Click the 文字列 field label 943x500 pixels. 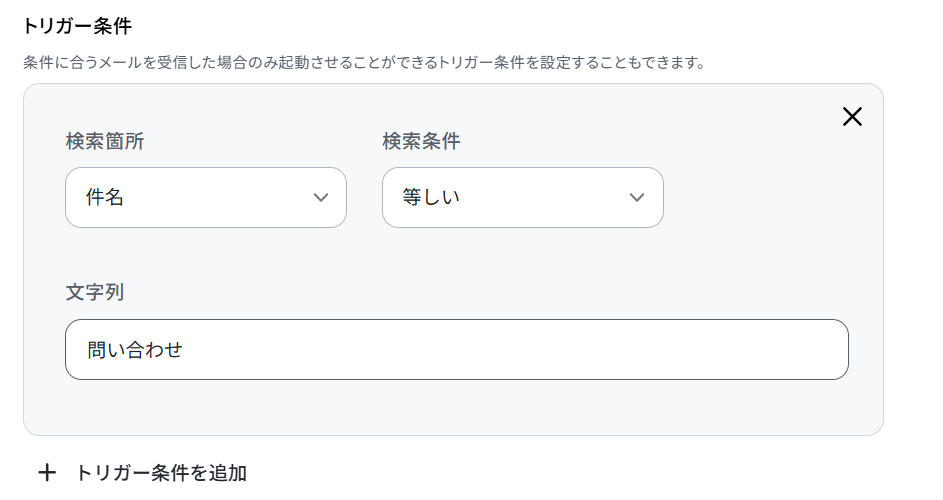(94, 292)
